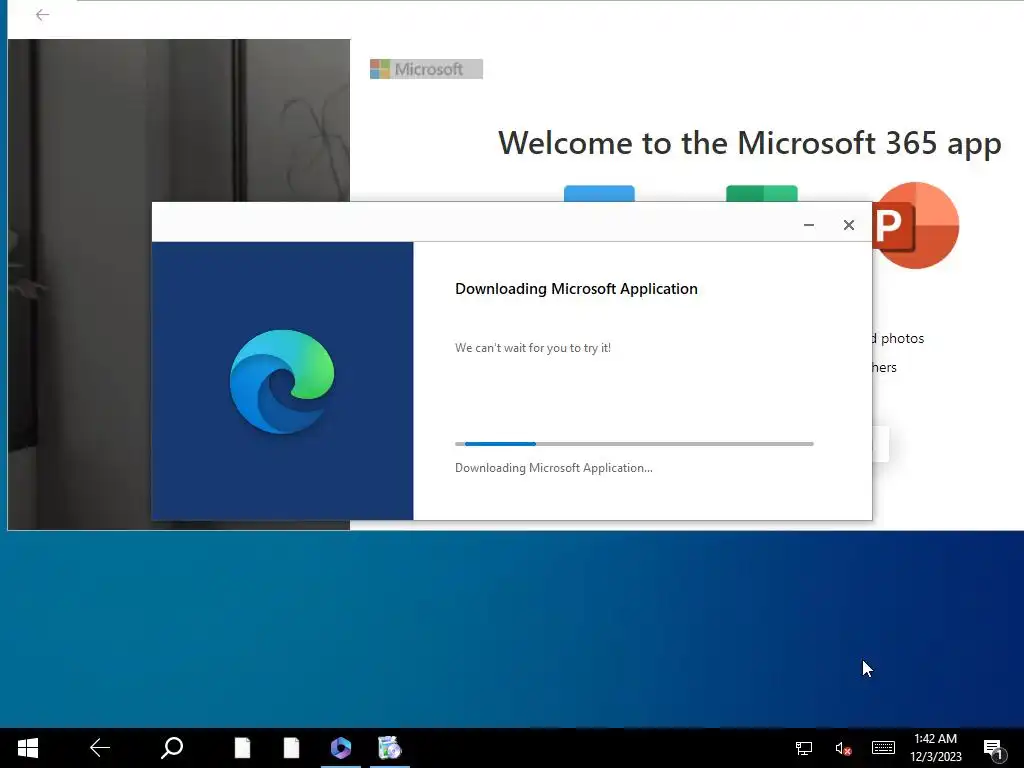Open the clock showing 1:42 AM
The image size is (1024, 768).
click(936, 748)
